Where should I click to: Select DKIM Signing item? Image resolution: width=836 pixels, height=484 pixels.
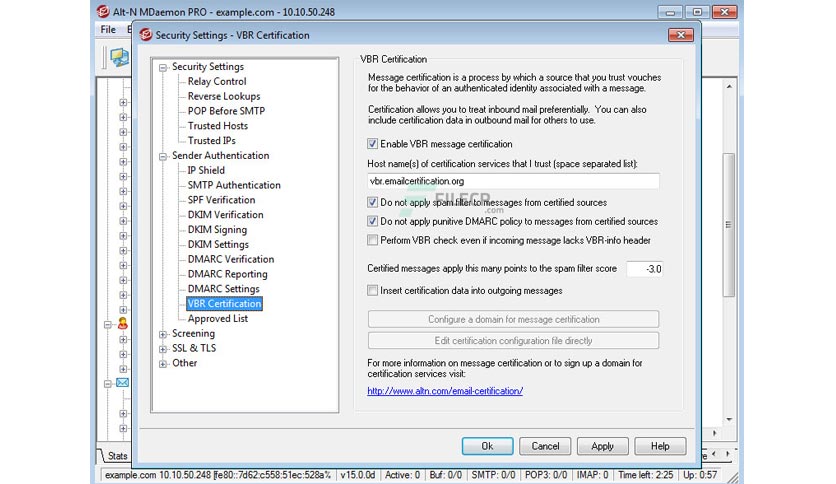(x=218, y=230)
